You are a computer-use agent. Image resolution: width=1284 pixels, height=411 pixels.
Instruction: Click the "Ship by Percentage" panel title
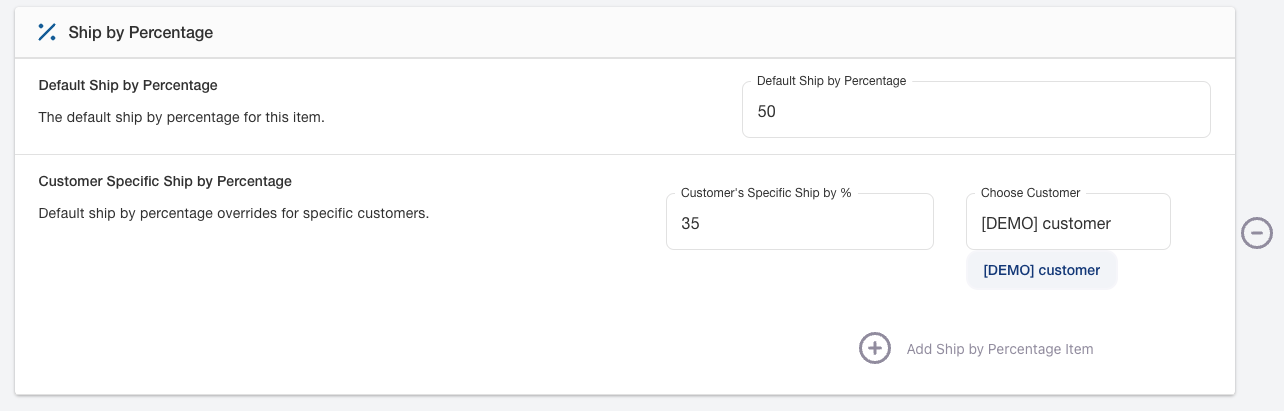click(140, 32)
